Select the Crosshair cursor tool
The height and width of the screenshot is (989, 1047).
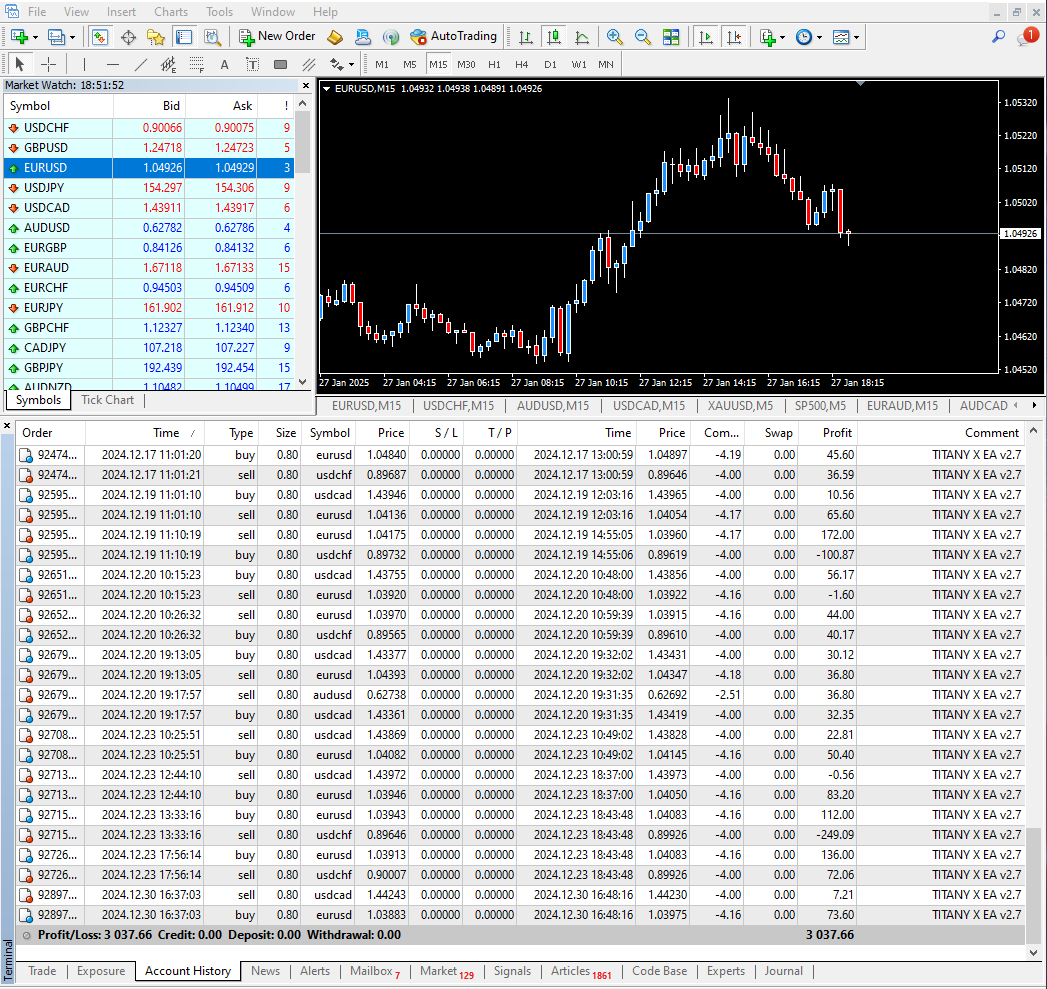48,64
